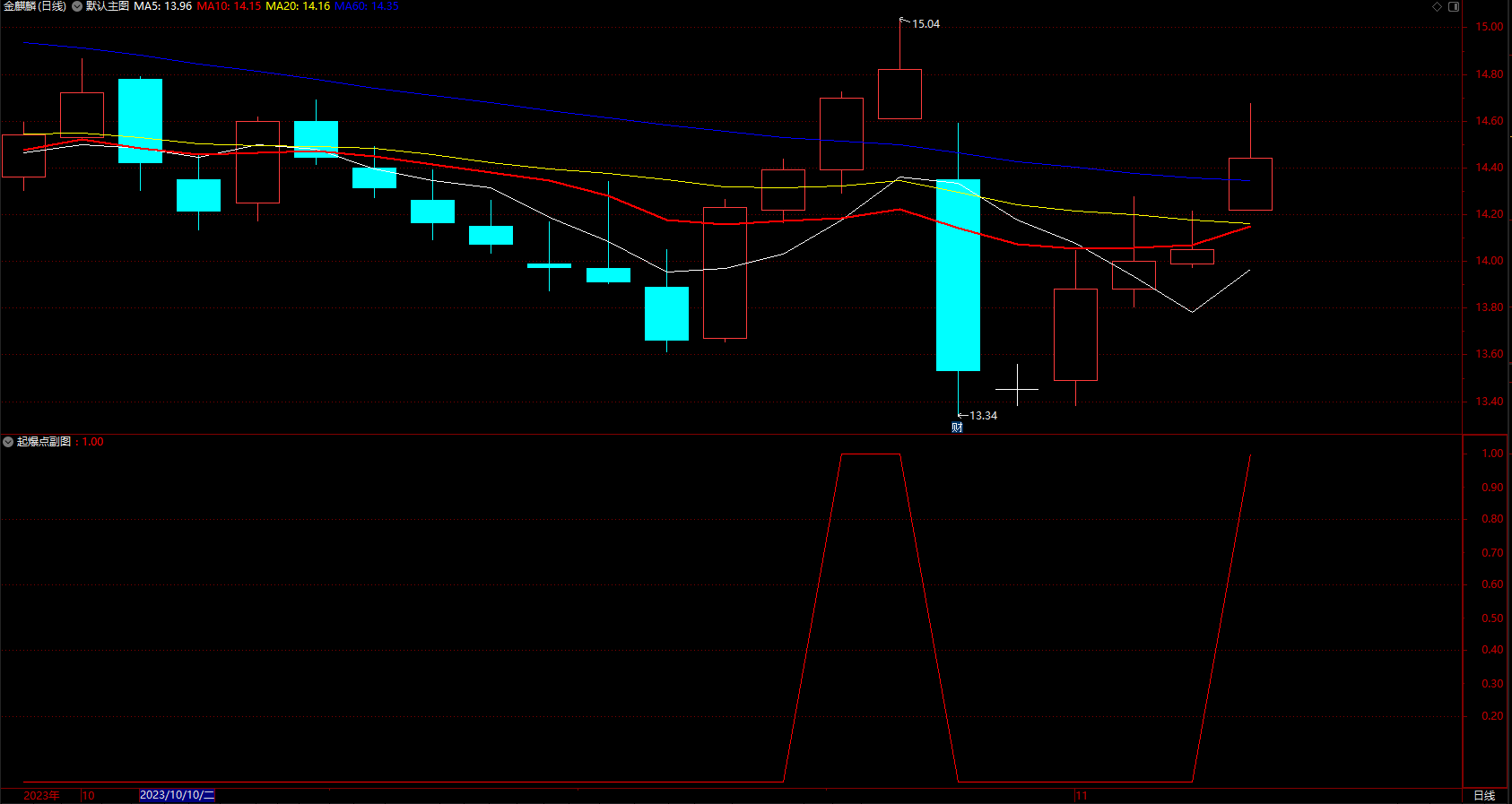Click the 起爆点副图 sub-chart label
Screen dimensions: 1512x804
coord(44,442)
